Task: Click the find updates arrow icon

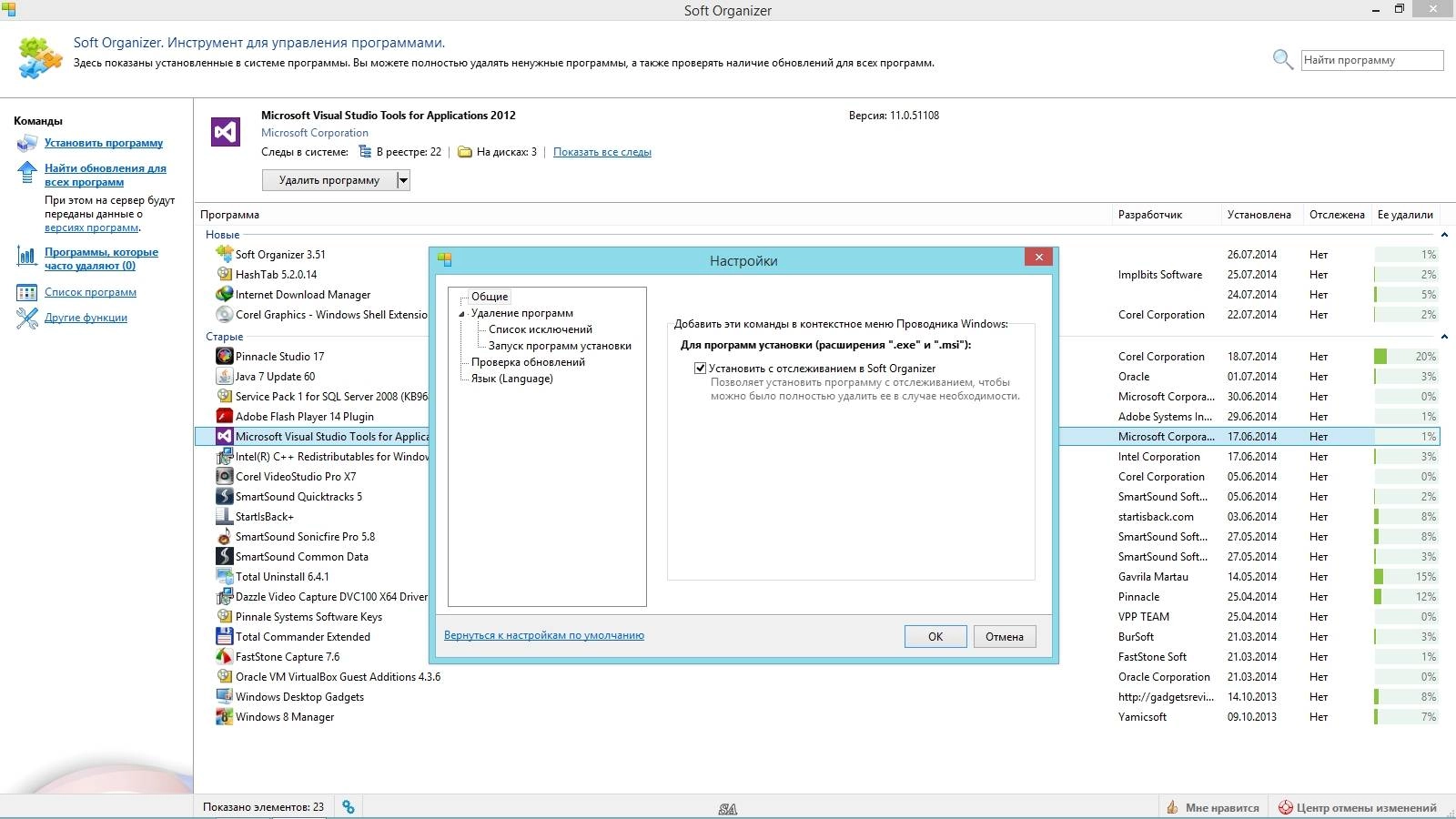Action: tap(27, 172)
